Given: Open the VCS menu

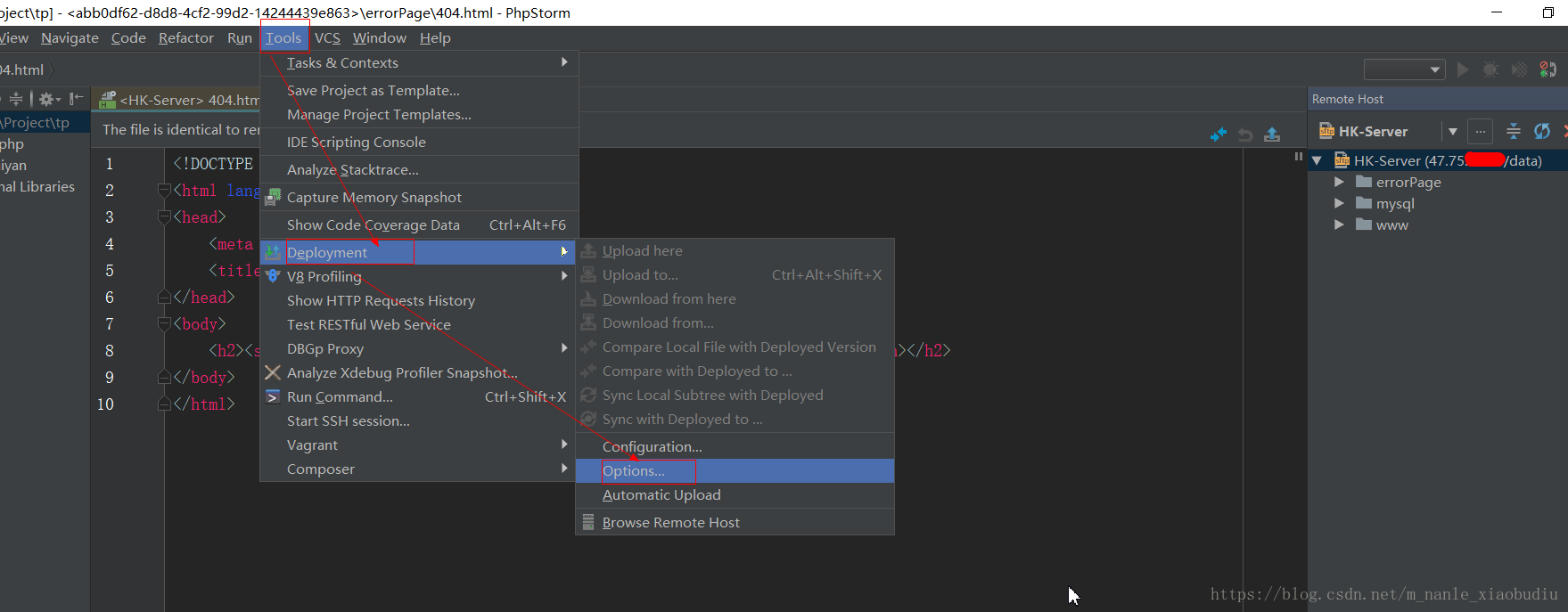Looking at the screenshot, I should tap(327, 37).
